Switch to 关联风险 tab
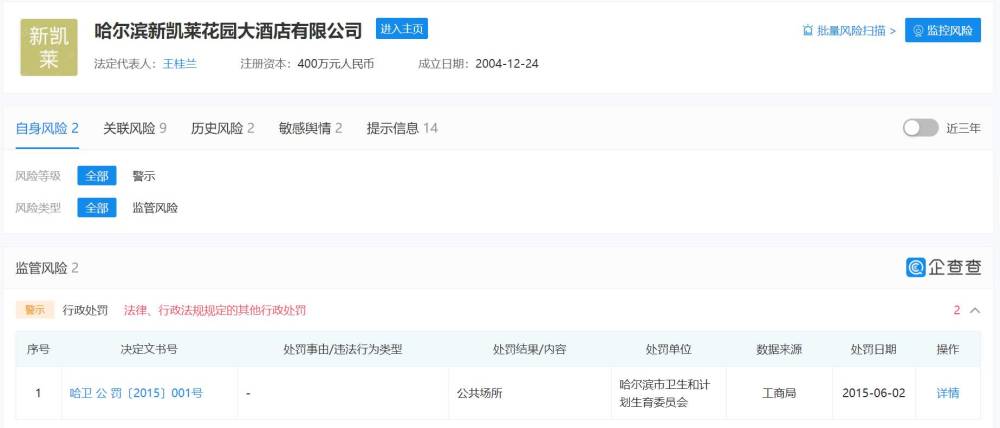Image resolution: width=1000 pixels, height=428 pixels. (135, 128)
